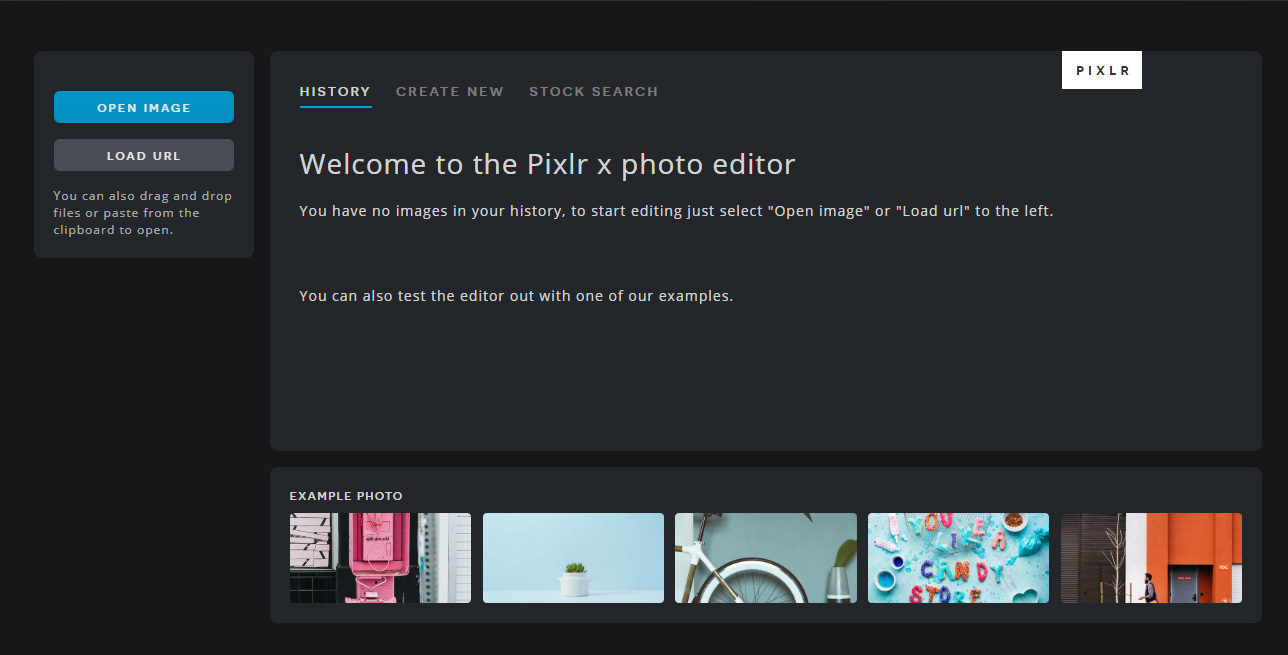Switch to the History tab
The height and width of the screenshot is (655, 1288).
[x=335, y=92]
